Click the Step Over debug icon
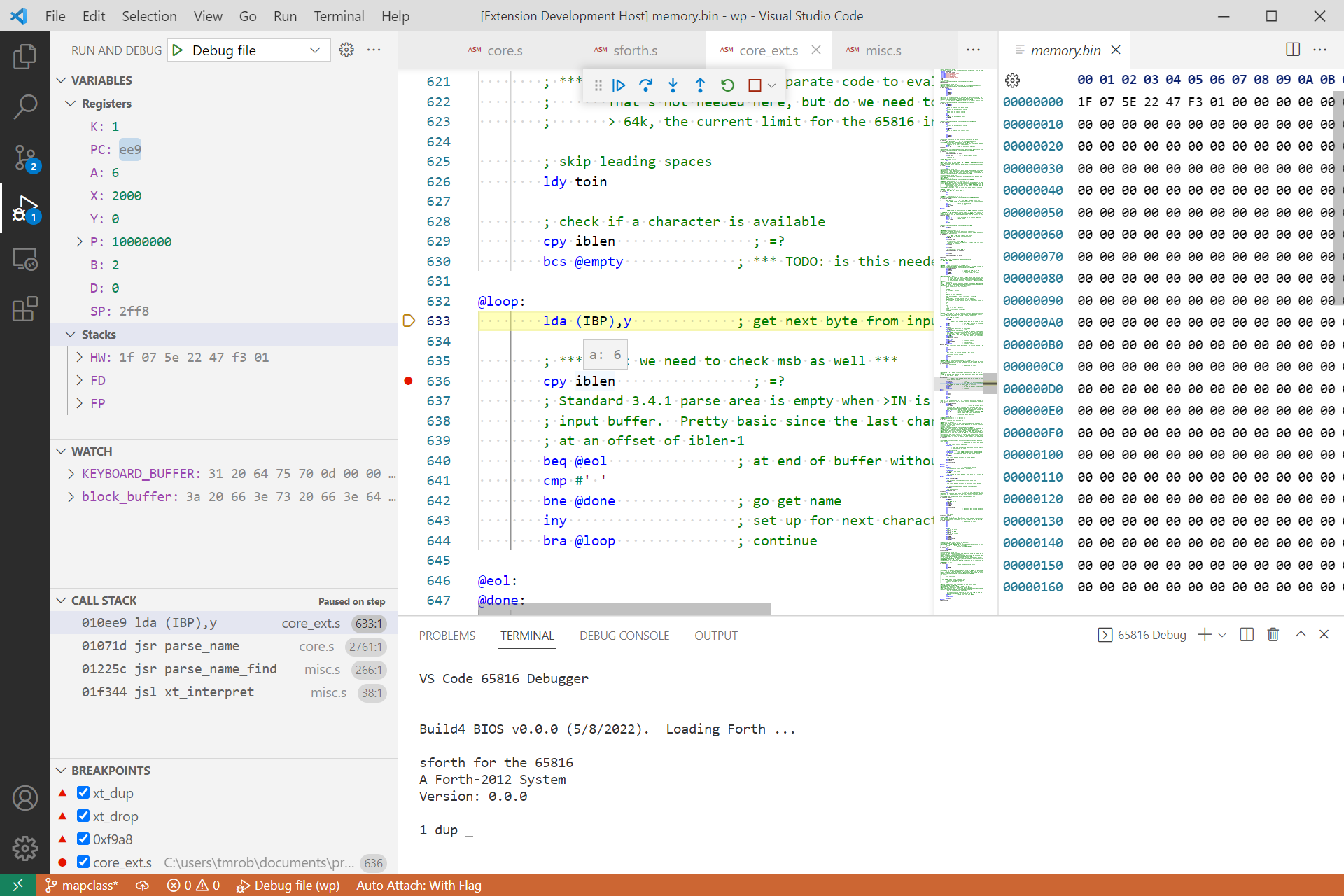 click(645, 85)
